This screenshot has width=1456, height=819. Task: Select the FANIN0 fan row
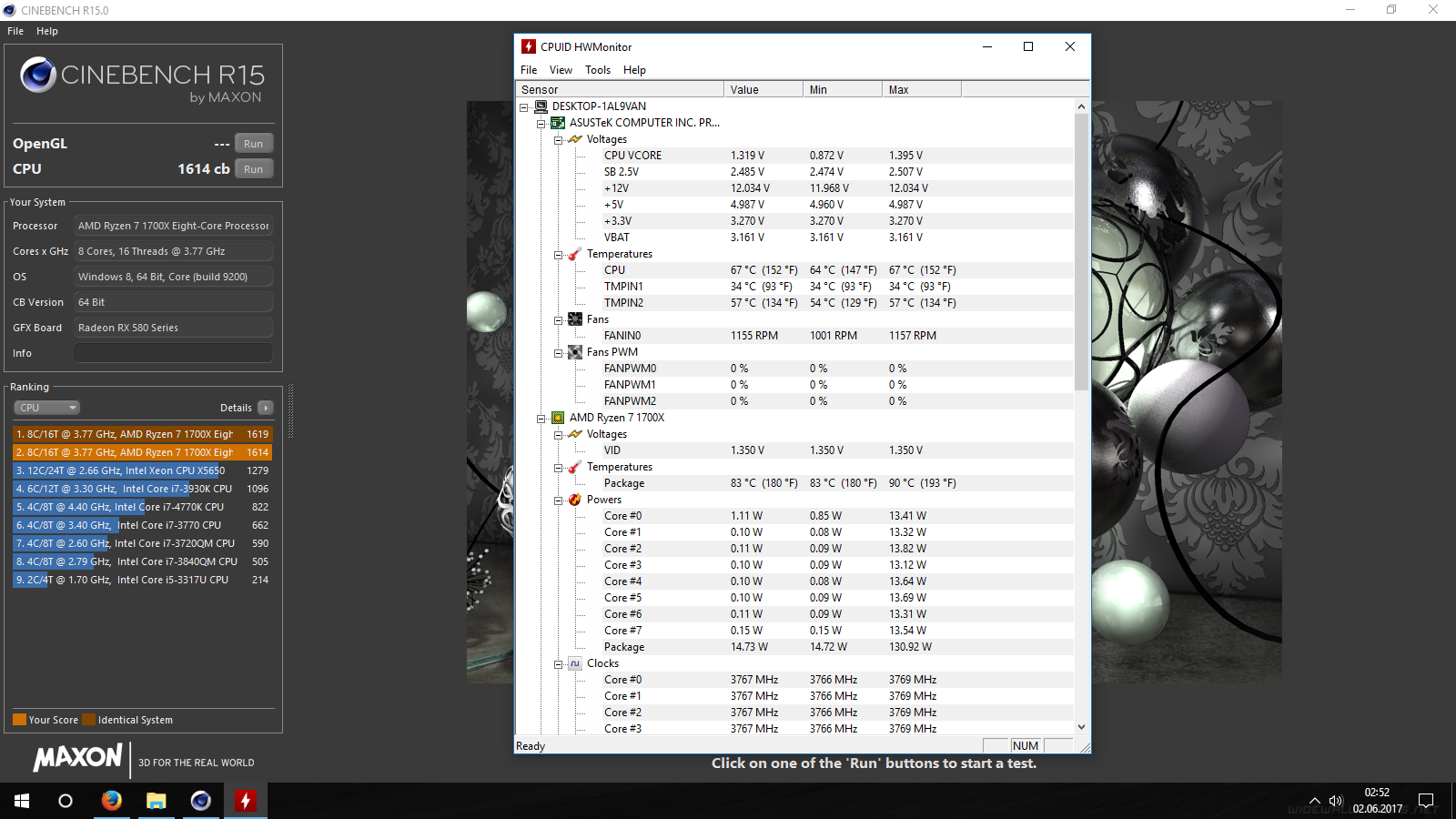point(794,336)
